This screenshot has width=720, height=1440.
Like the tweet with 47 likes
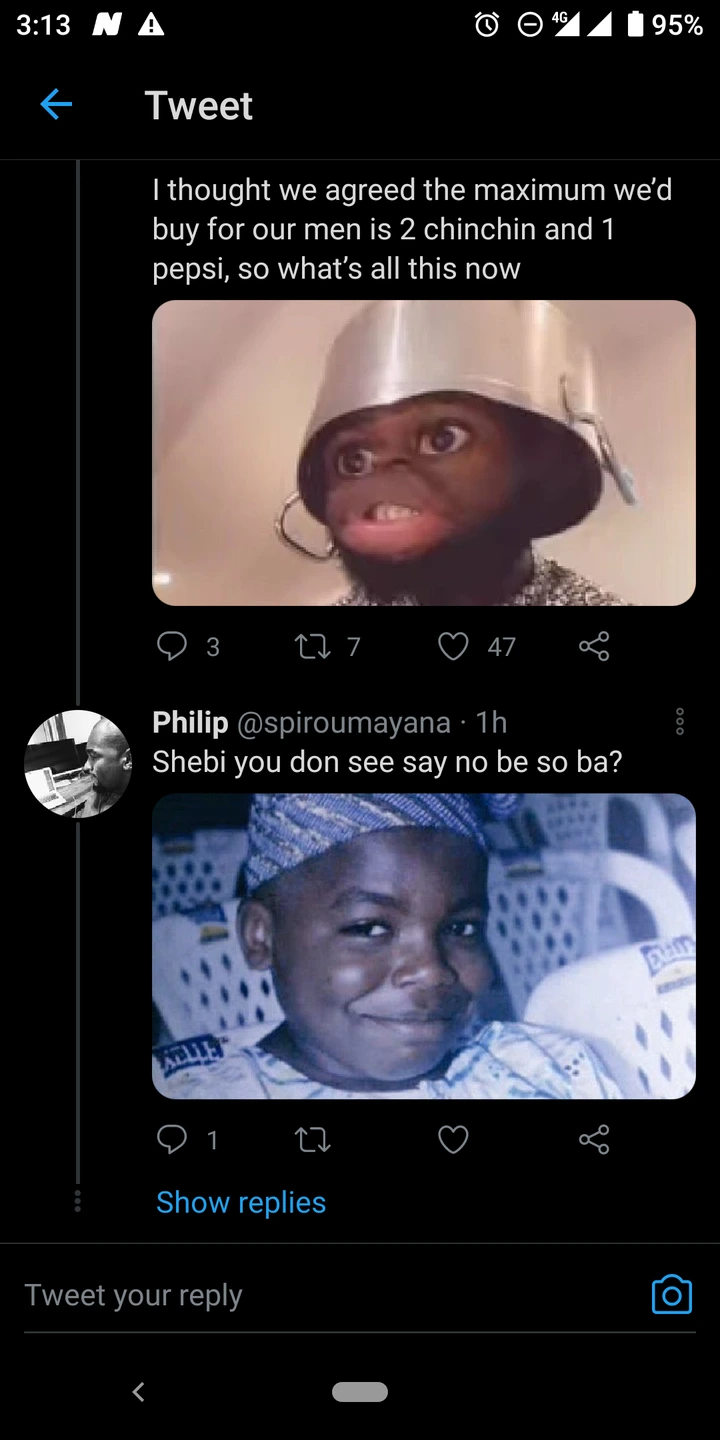454,647
